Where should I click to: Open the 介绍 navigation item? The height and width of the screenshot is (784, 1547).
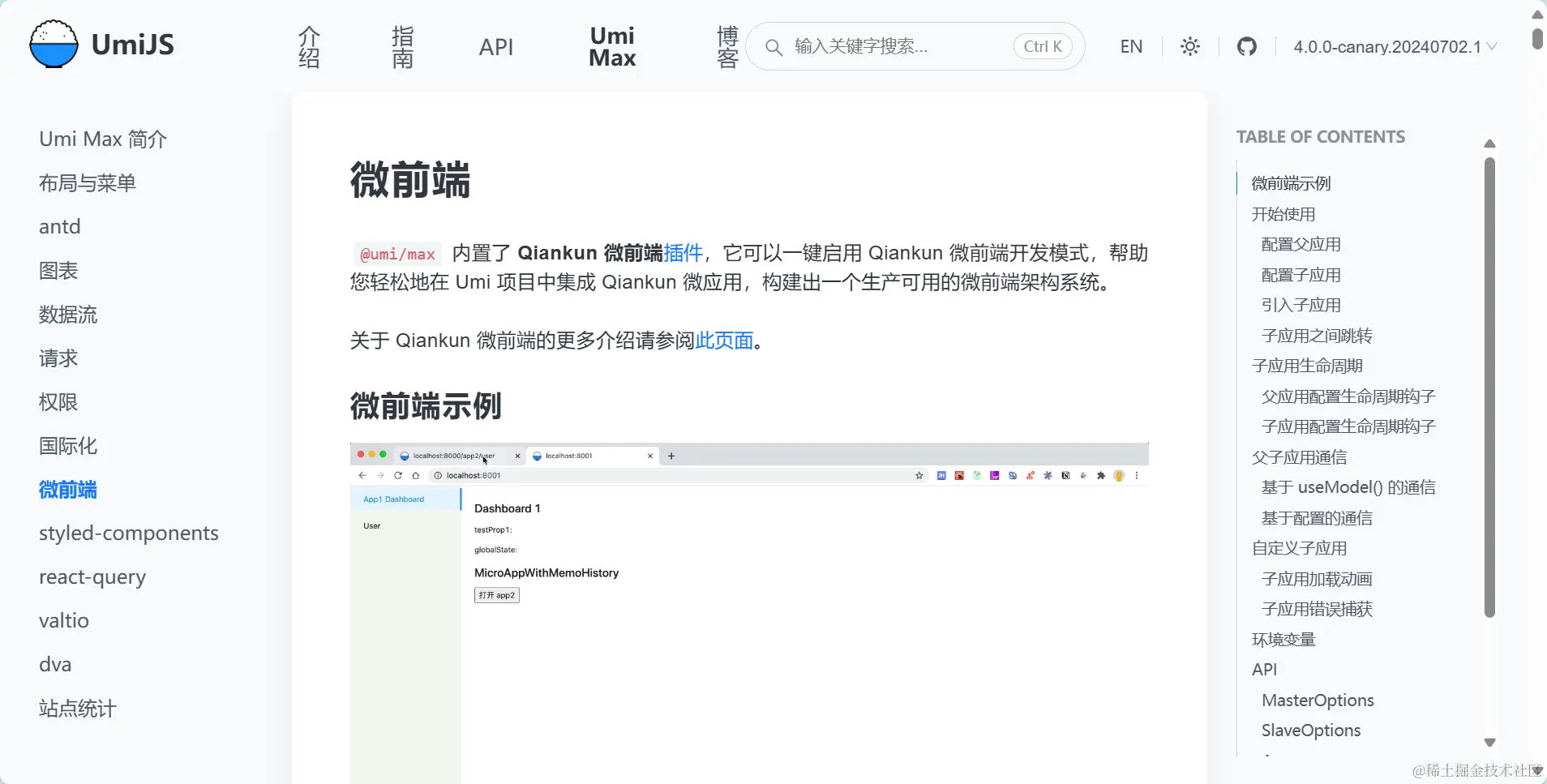[x=310, y=47]
